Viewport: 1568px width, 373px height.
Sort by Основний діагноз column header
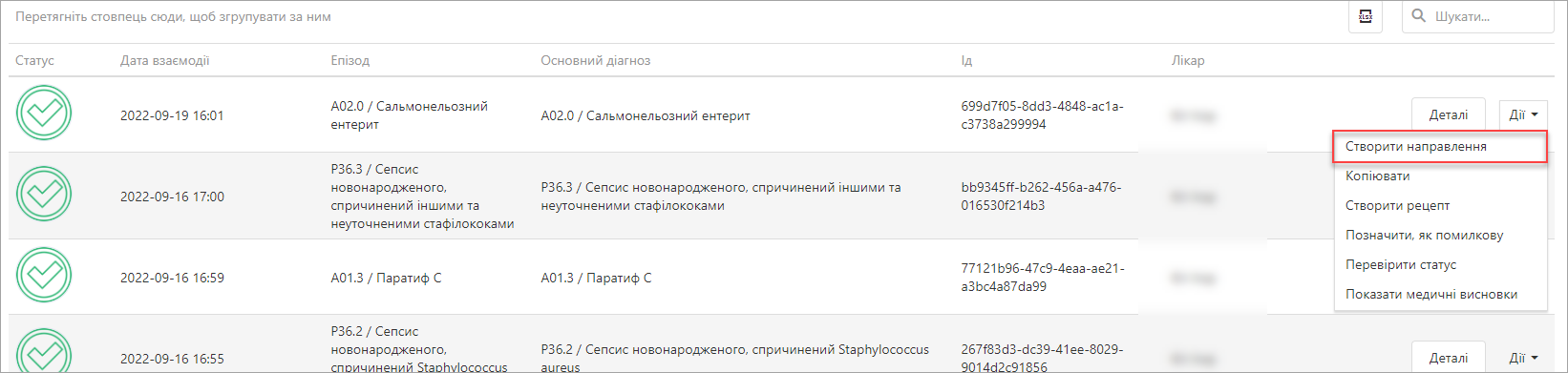pos(595,60)
